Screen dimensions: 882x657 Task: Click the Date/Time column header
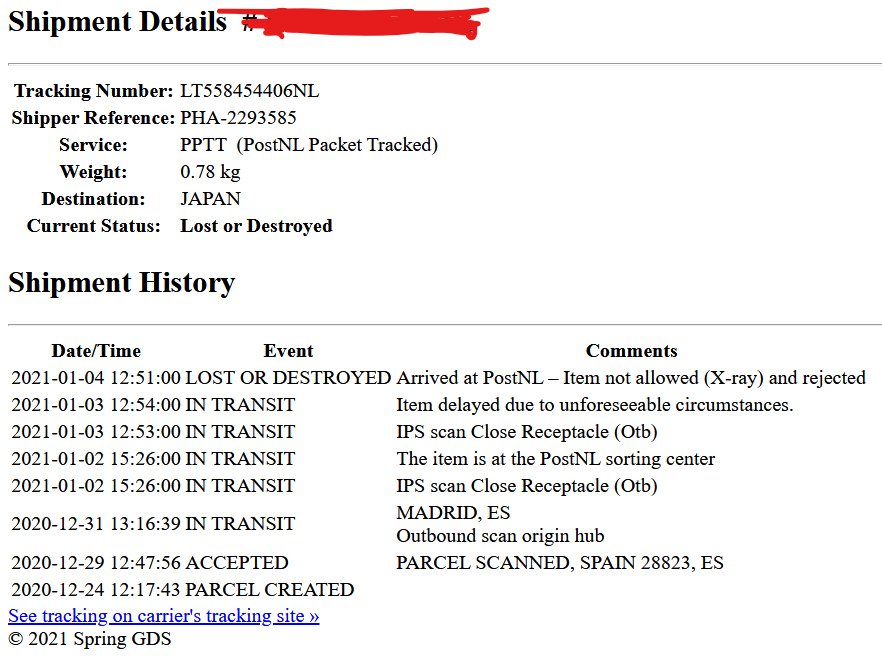[x=96, y=351]
